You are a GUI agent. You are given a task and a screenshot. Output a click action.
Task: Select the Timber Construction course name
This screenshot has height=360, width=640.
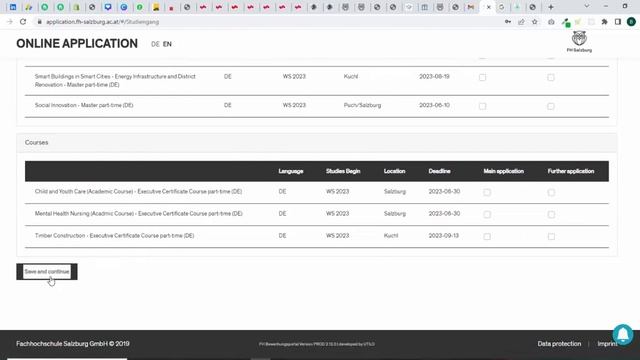tap(114, 236)
